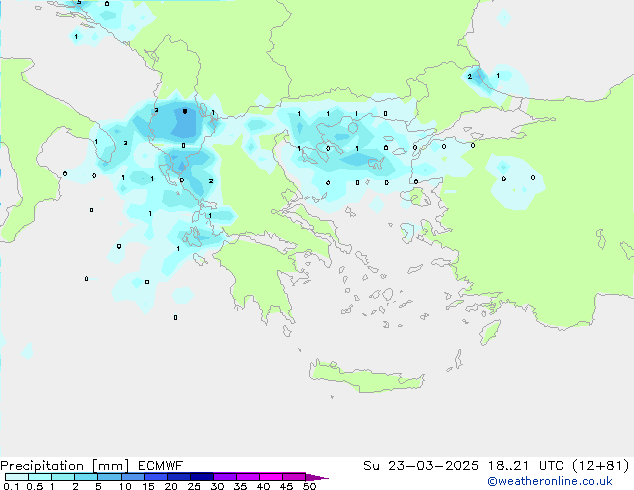Click the island of Rhodes on the map
The image size is (634, 490).
[490, 332]
